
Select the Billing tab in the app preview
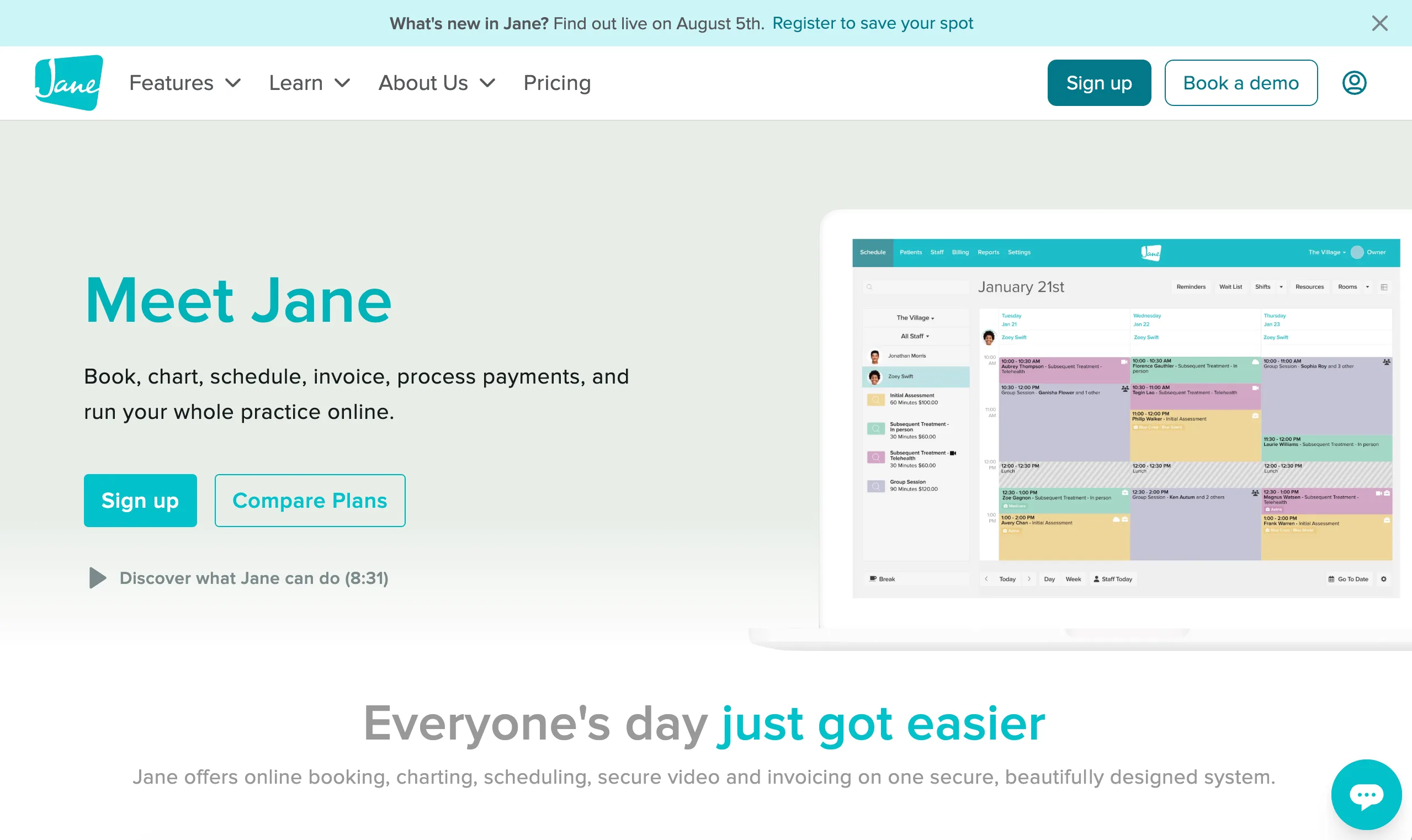coord(960,252)
